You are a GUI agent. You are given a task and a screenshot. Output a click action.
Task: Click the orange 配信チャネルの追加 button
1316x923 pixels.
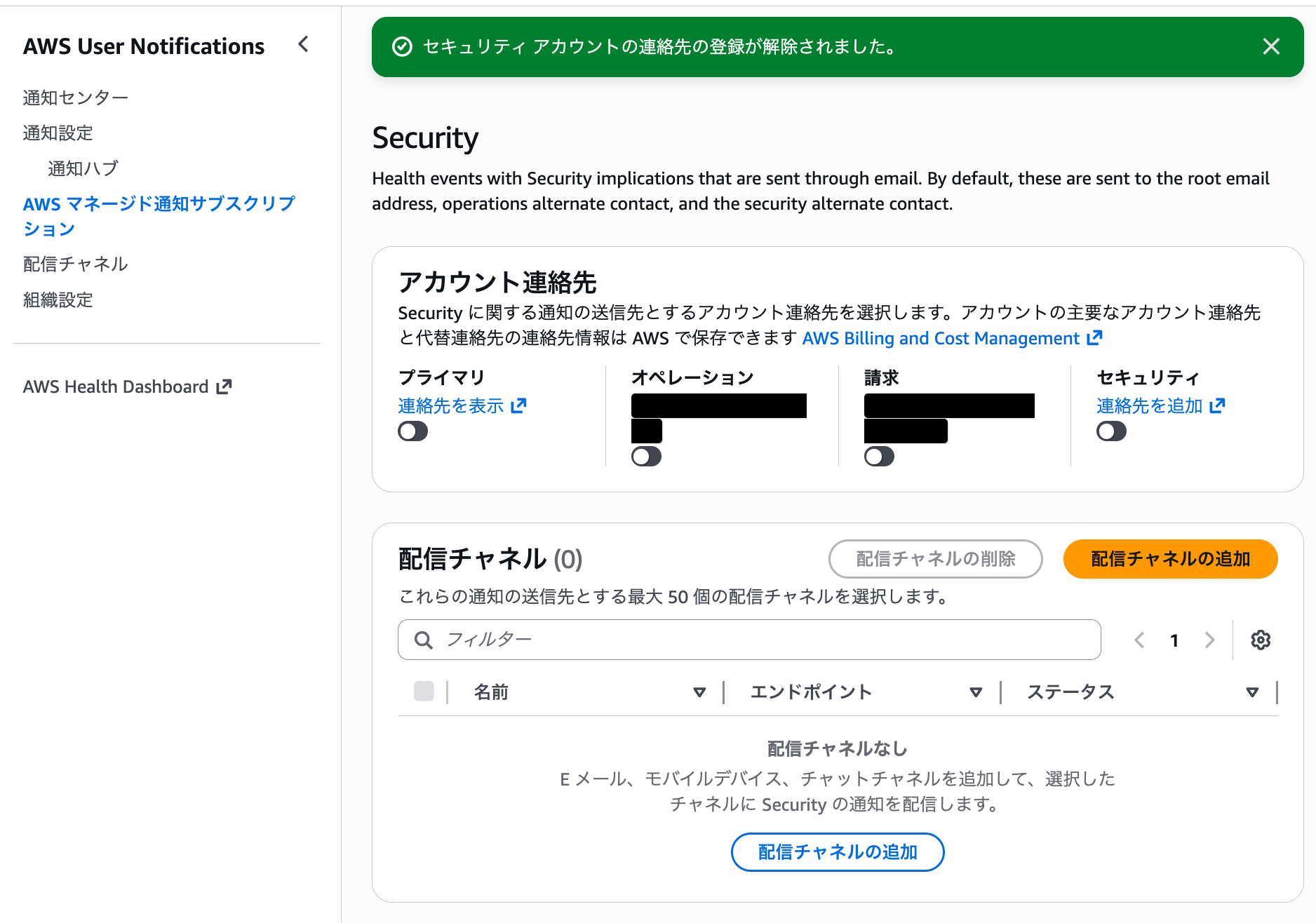pos(1169,559)
